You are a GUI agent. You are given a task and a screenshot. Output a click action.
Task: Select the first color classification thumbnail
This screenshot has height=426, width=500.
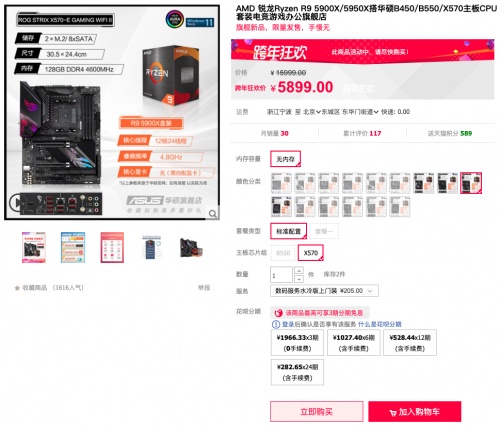(281, 183)
